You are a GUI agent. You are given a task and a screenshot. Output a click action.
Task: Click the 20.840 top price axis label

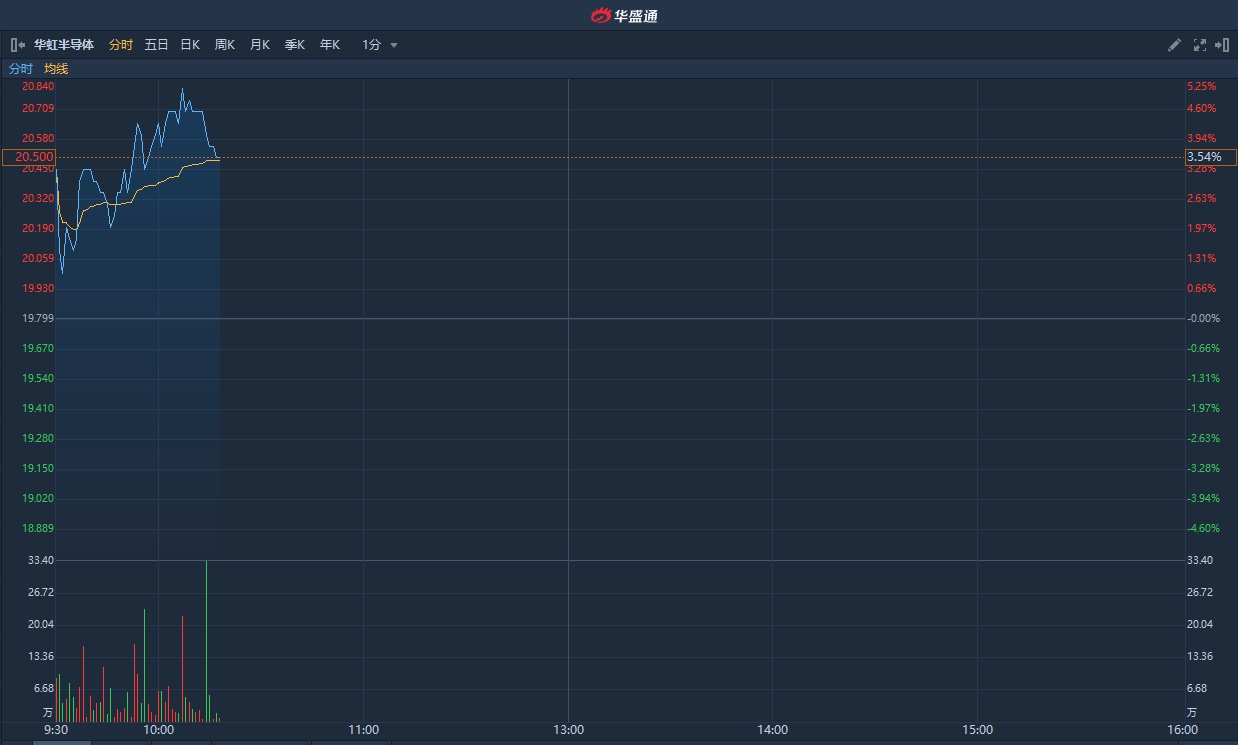[x=38, y=86]
